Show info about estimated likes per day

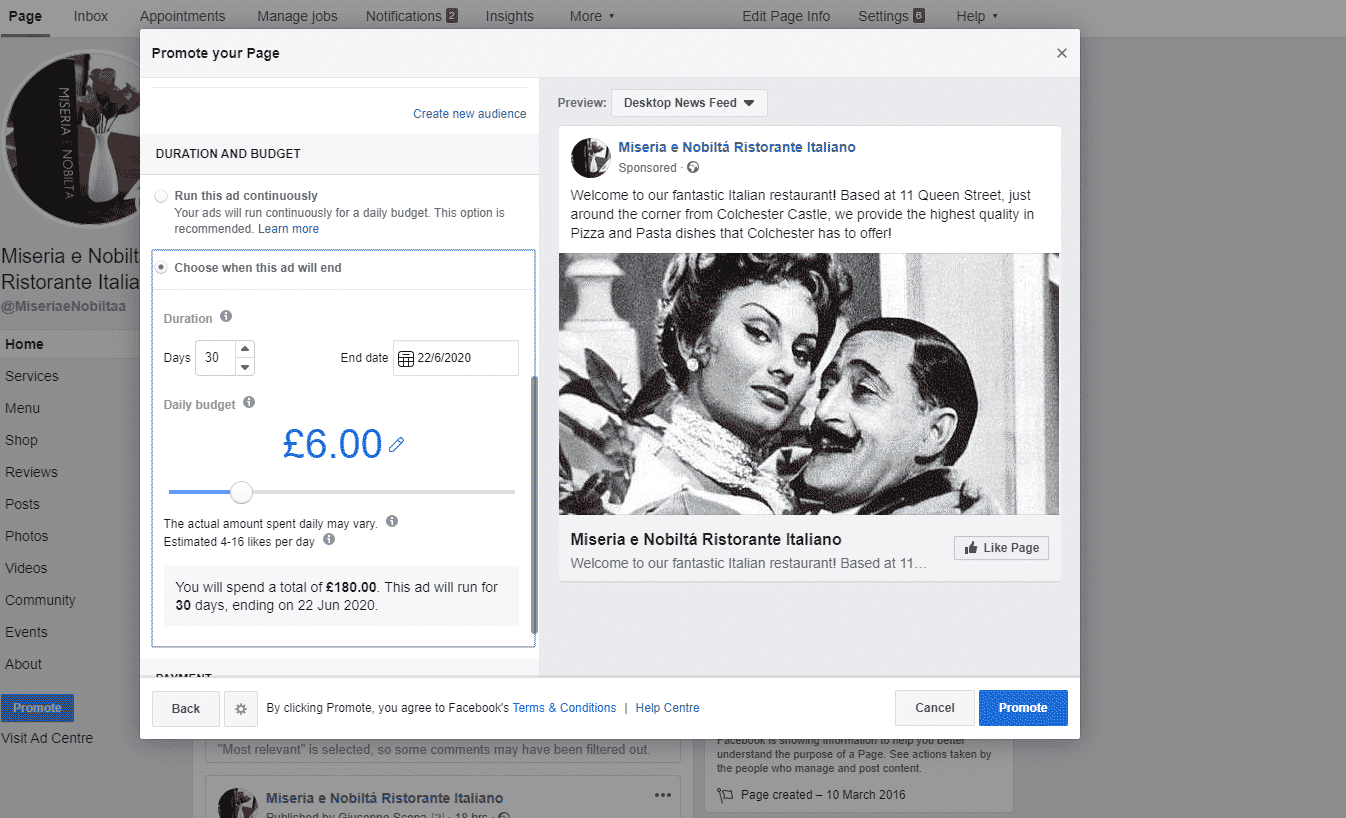click(x=329, y=540)
